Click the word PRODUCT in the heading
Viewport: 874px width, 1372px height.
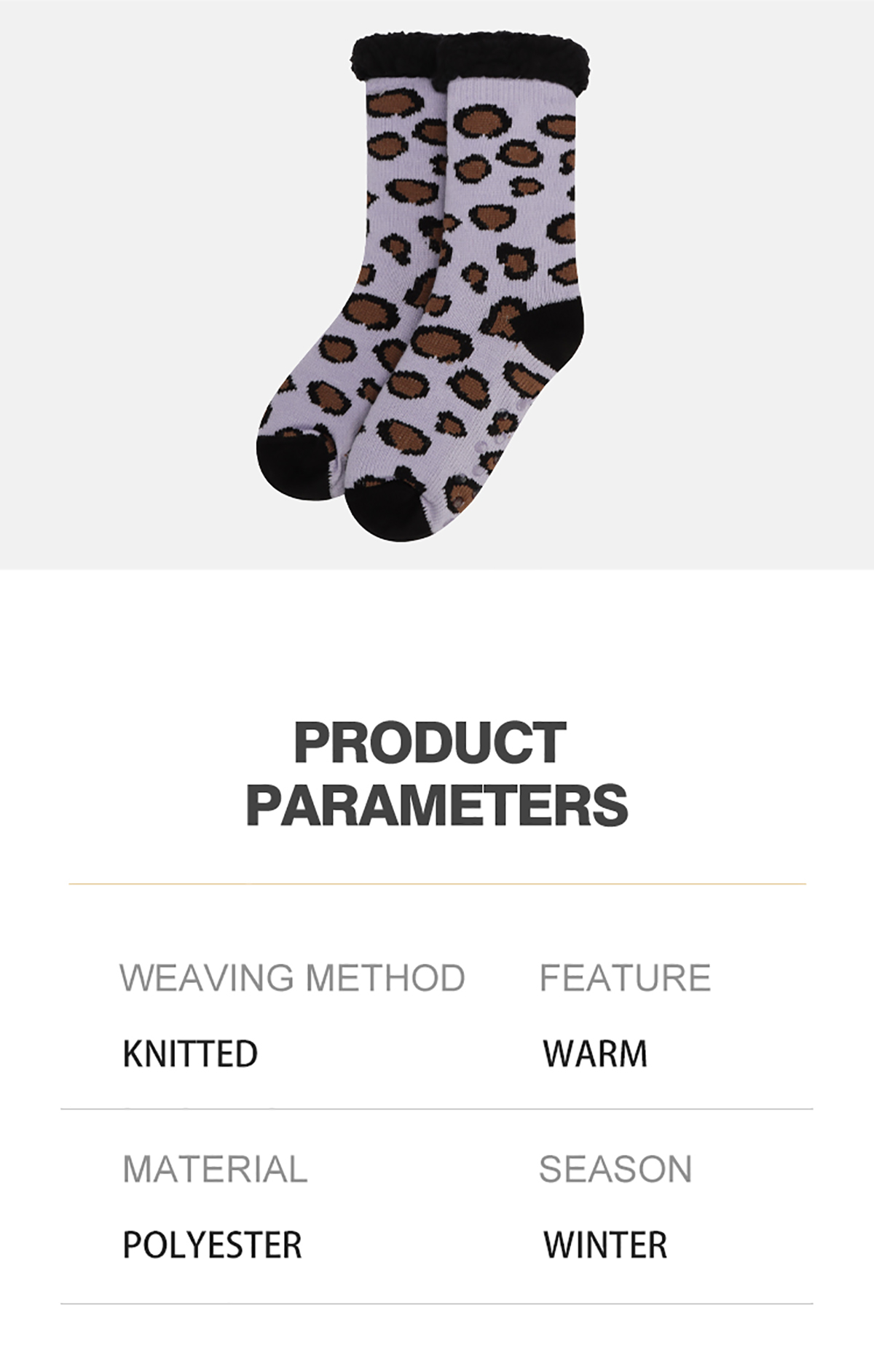(430, 742)
